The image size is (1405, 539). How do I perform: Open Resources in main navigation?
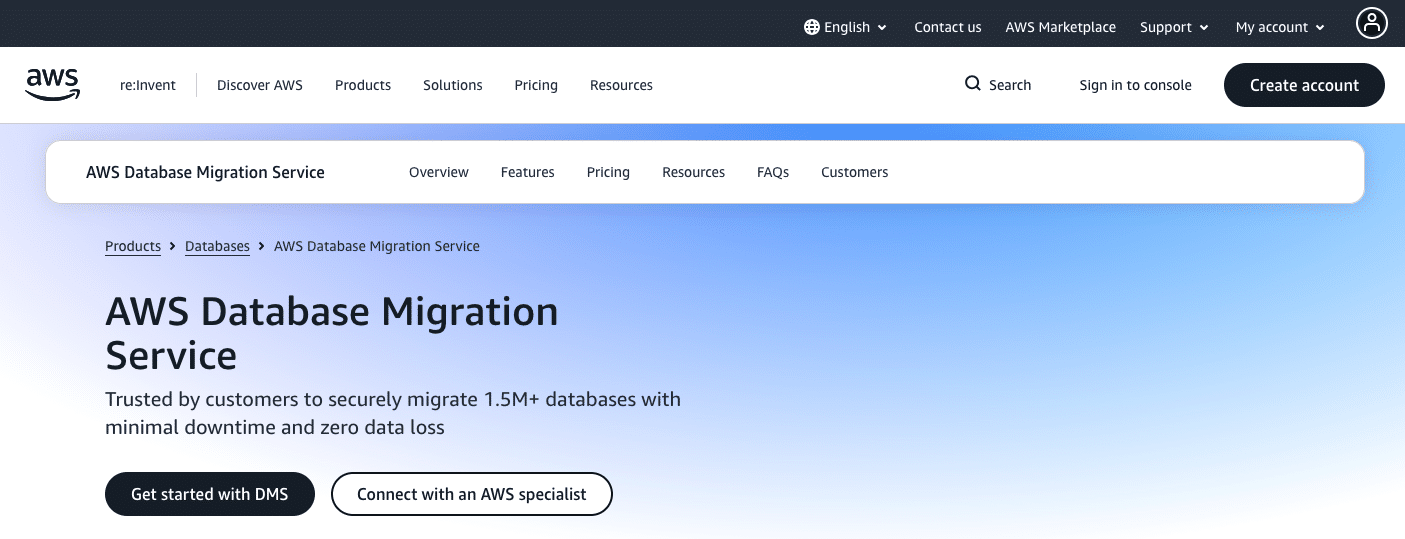[x=621, y=85]
